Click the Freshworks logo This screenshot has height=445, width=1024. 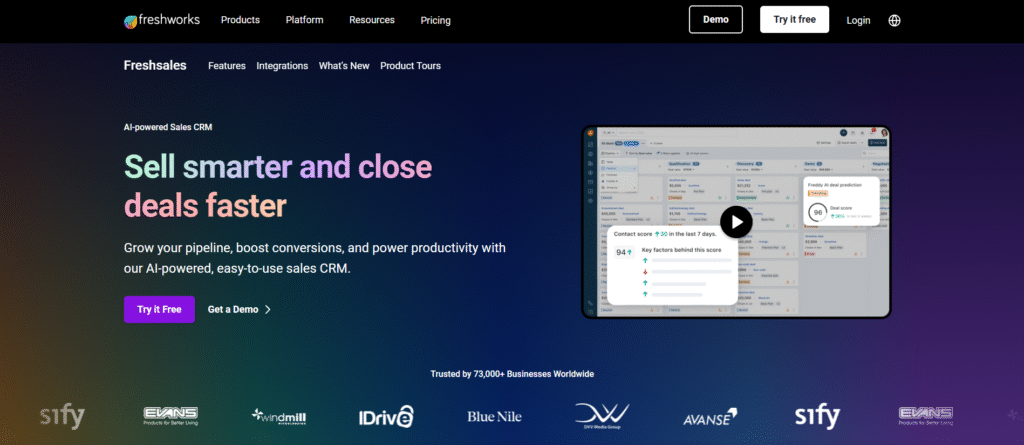(x=161, y=20)
